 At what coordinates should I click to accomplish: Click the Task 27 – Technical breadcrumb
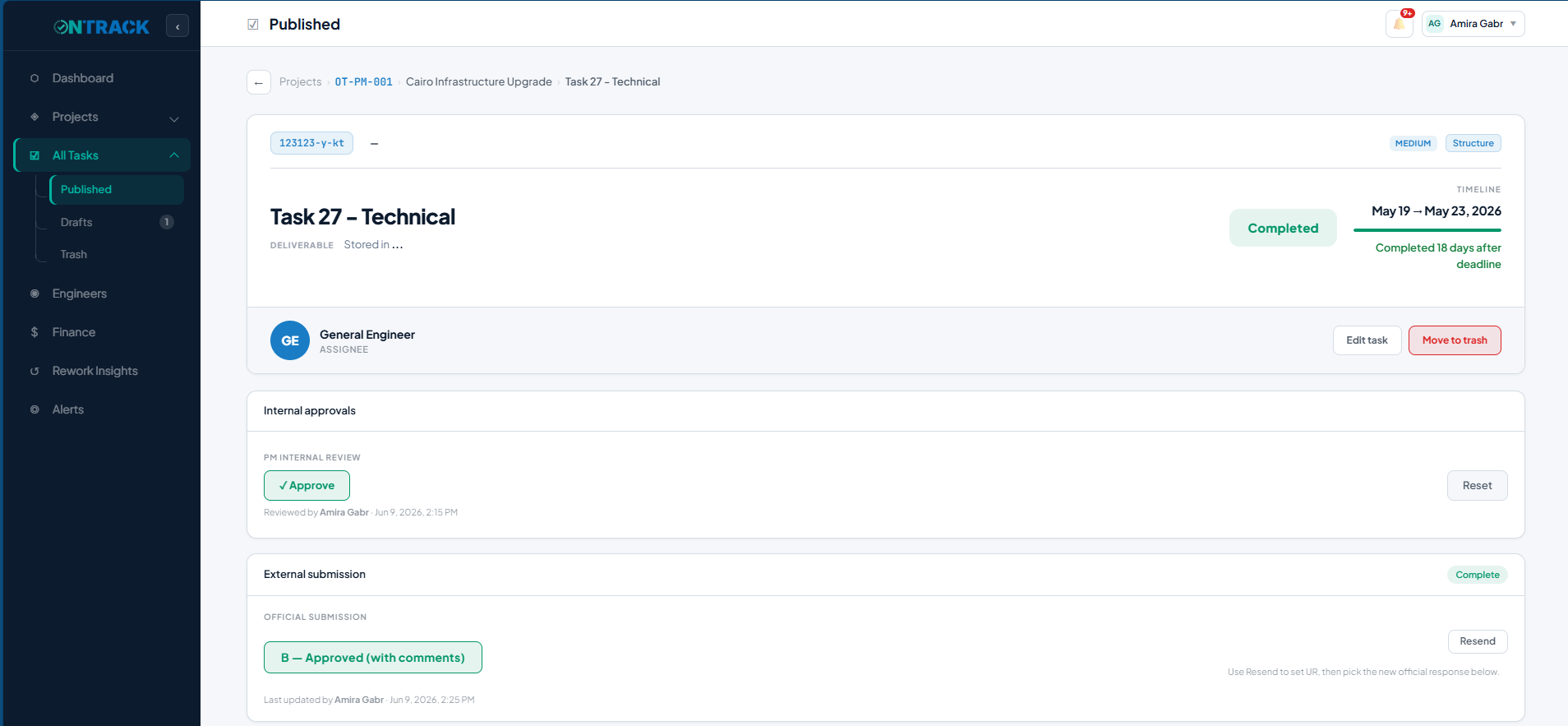[612, 82]
